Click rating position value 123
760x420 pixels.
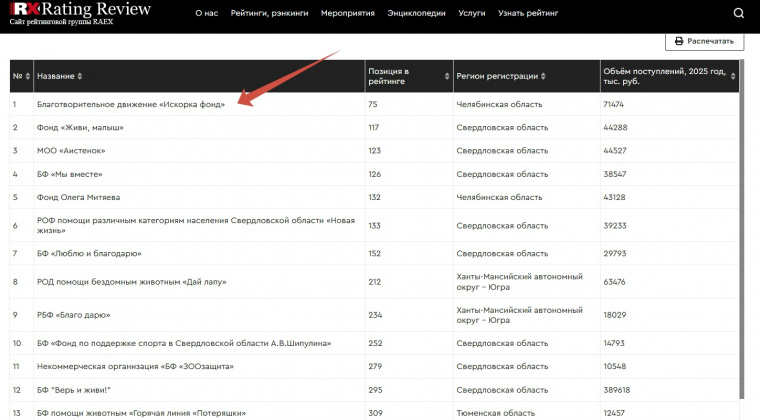click(375, 151)
